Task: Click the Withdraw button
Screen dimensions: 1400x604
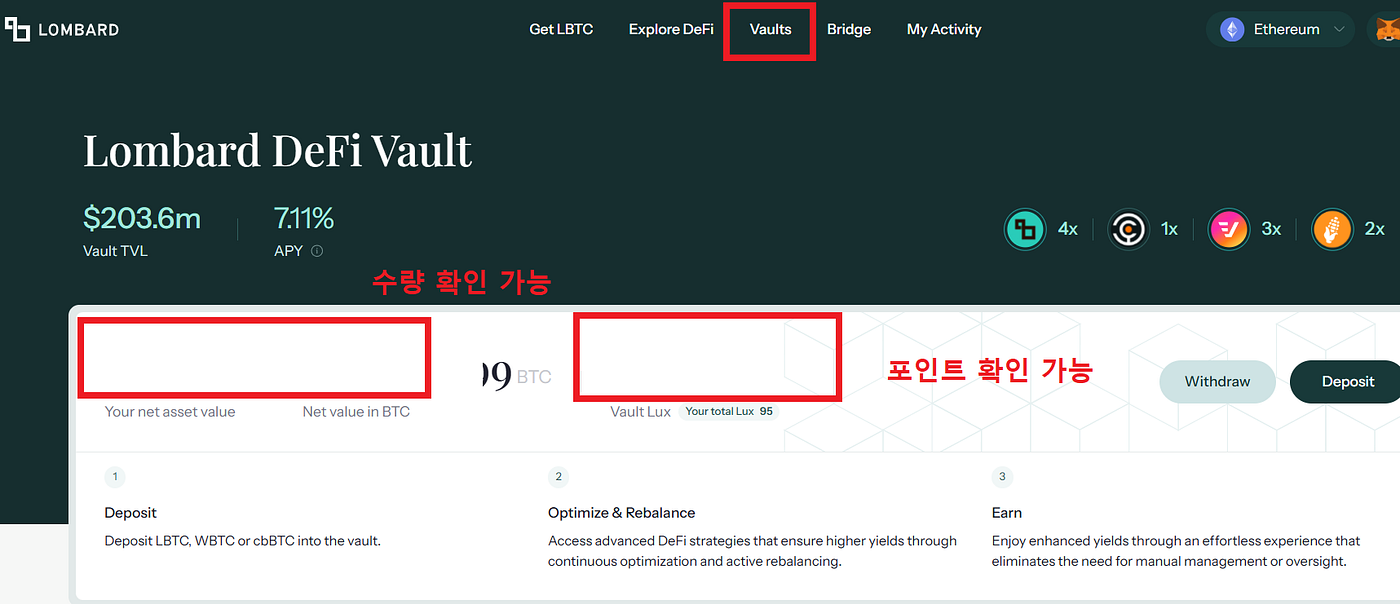Action: point(1217,381)
